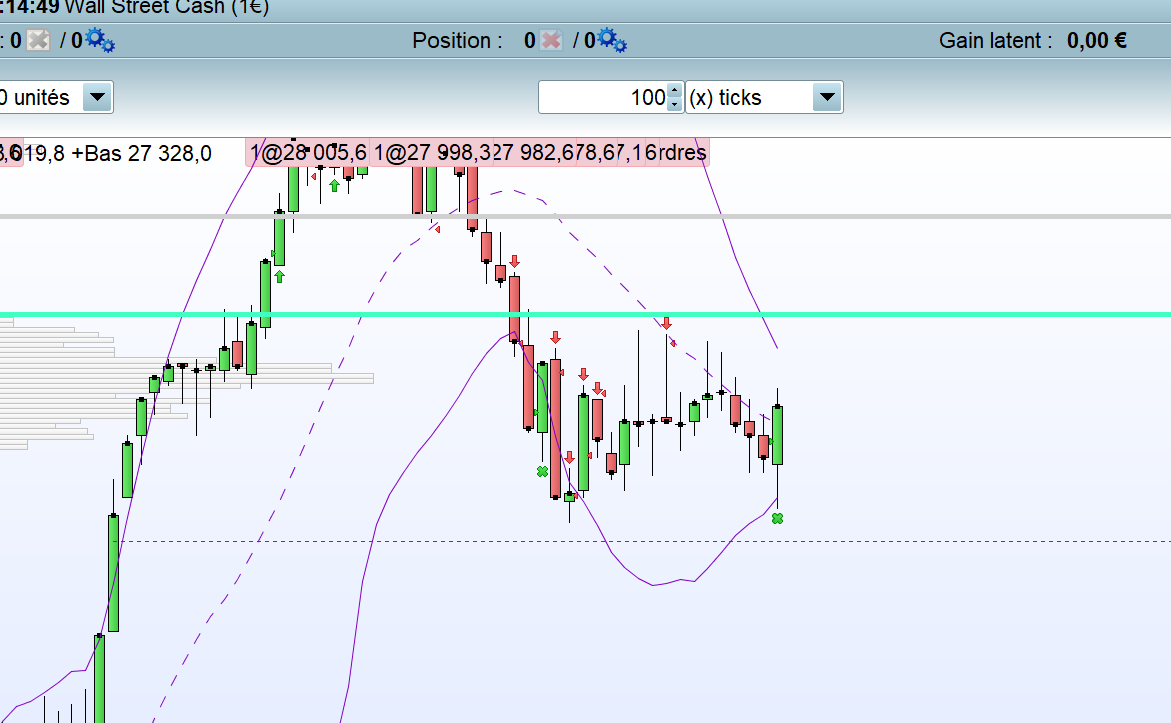
Task: Open the gears icon next to Position
Action: [612, 40]
